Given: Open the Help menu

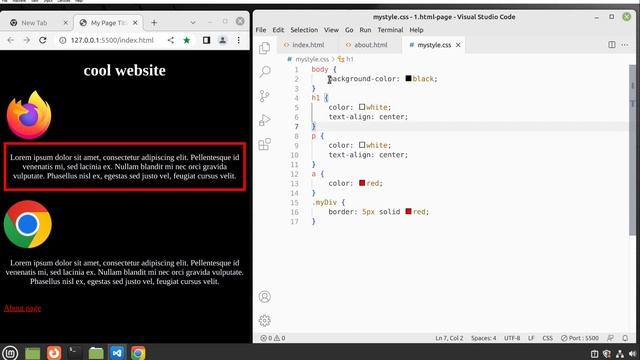Looking at the screenshot, I should 416,30.
